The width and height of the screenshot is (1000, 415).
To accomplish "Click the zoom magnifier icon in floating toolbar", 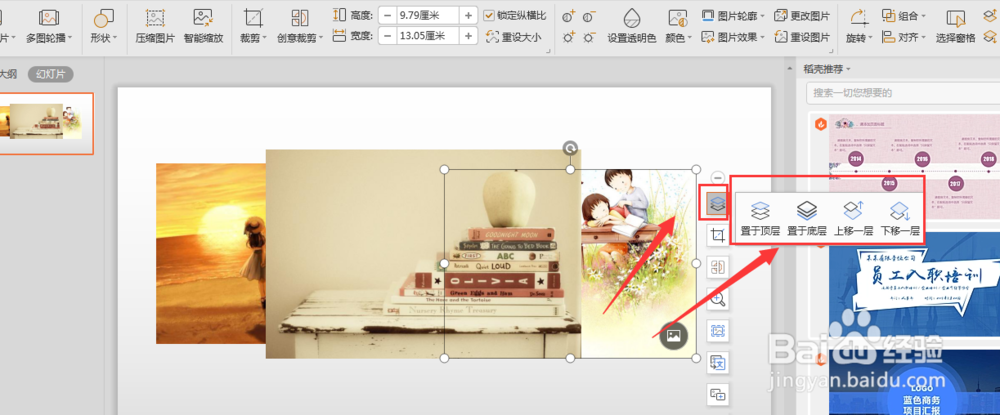I will [717, 298].
